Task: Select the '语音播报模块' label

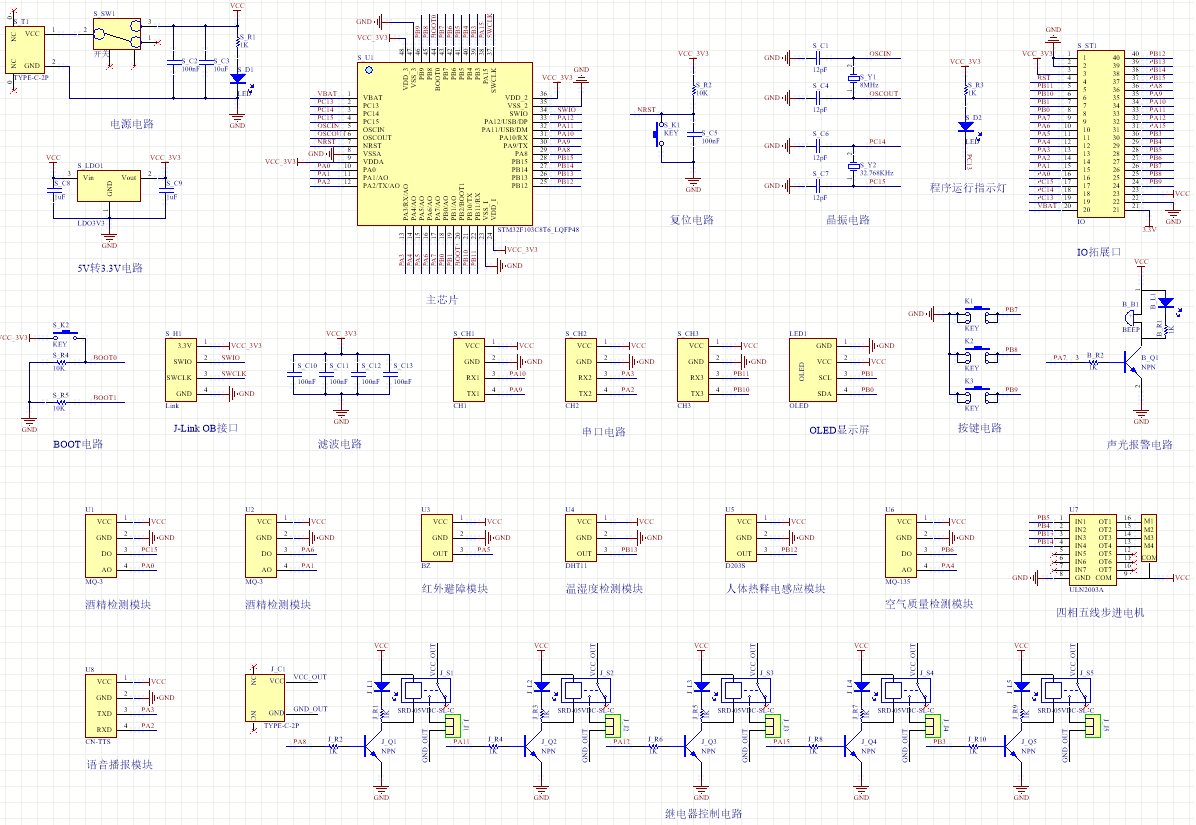Action: (120, 764)
